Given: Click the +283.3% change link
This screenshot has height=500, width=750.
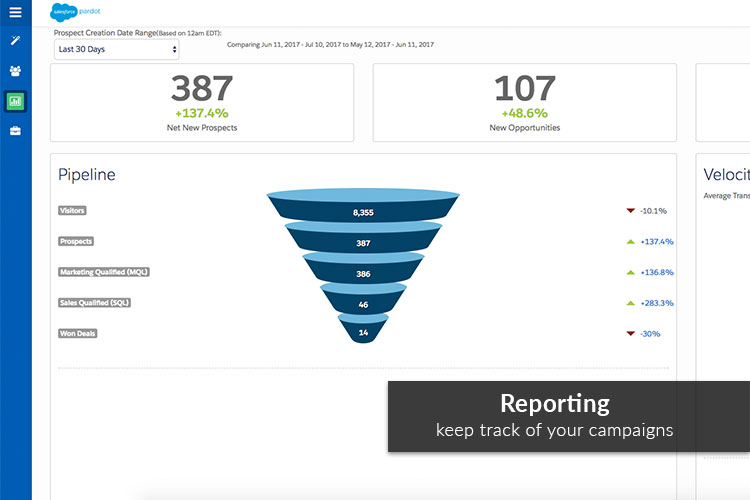Looking at the screenshot, I should [657, 303].
